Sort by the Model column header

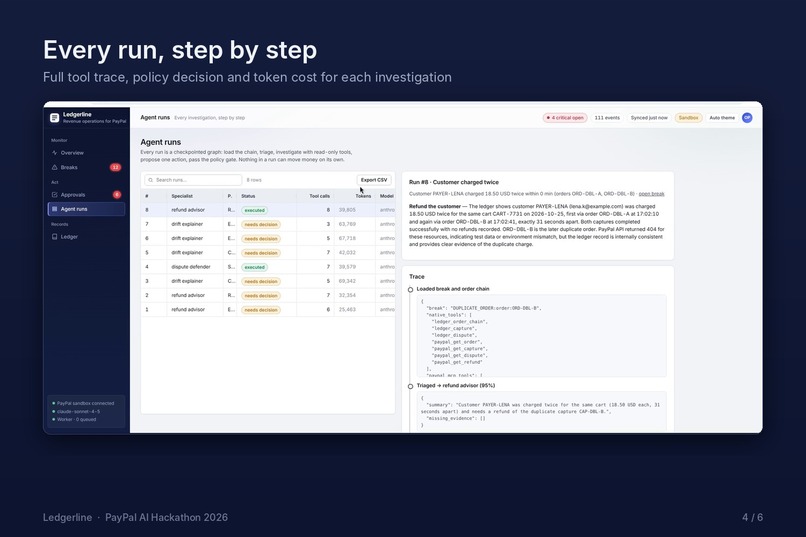click(387, 196)
